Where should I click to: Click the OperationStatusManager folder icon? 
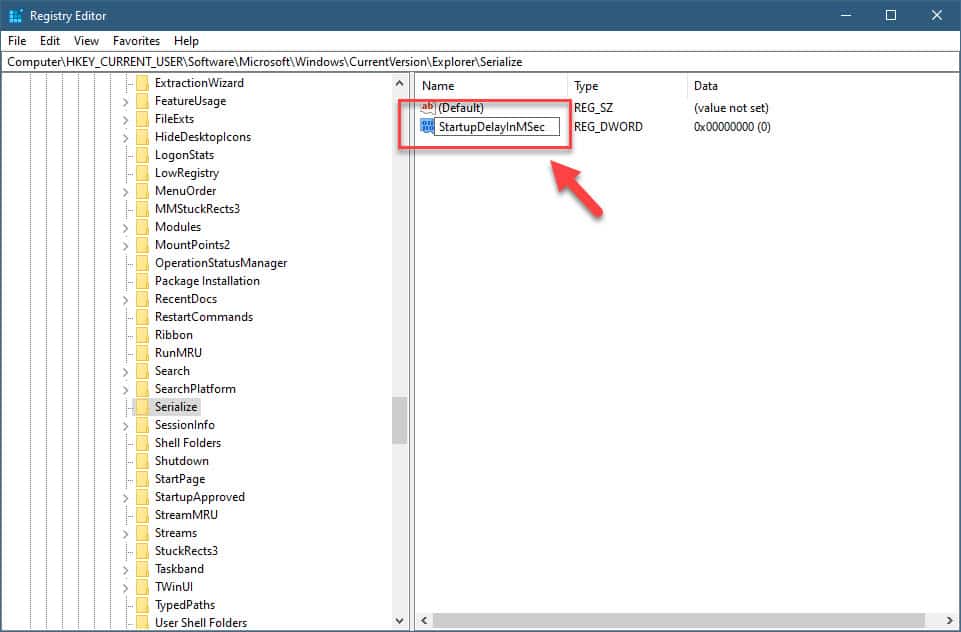point(142,262)
